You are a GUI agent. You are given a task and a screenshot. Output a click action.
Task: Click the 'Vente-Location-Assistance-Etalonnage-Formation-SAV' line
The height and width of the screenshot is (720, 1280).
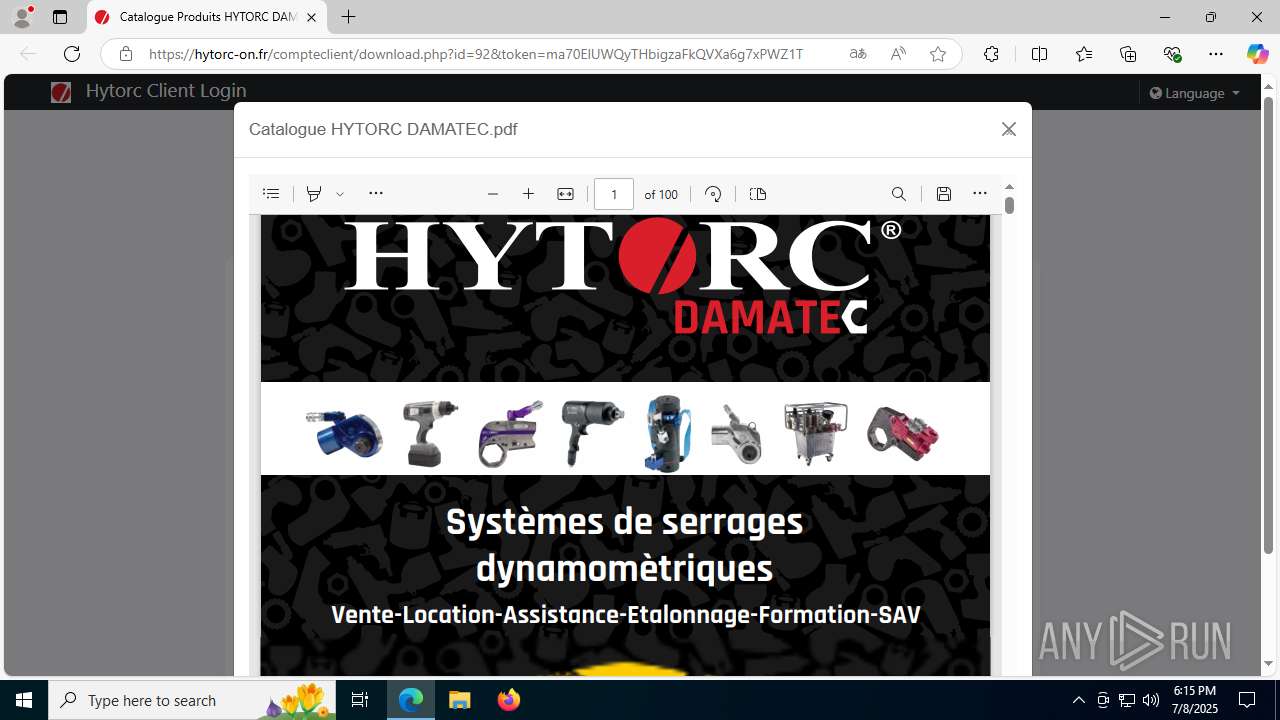626,614
